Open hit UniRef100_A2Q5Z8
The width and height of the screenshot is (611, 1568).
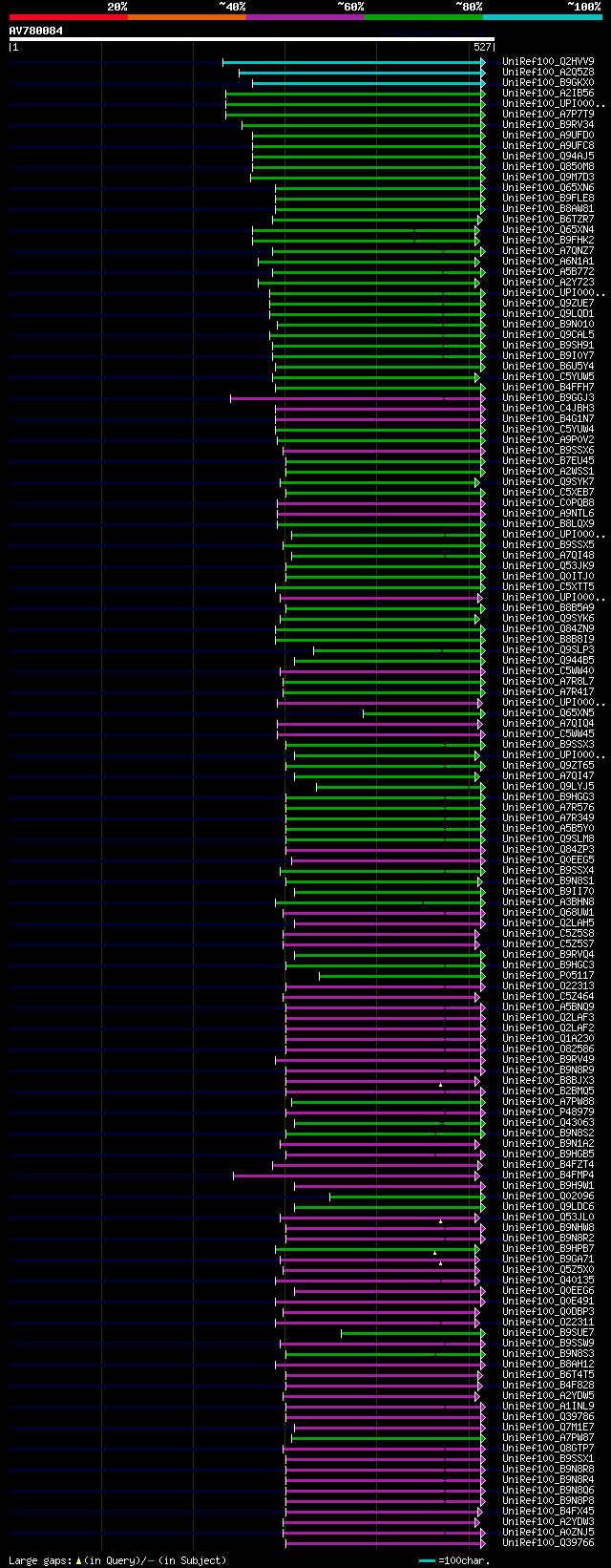[548, 73]
